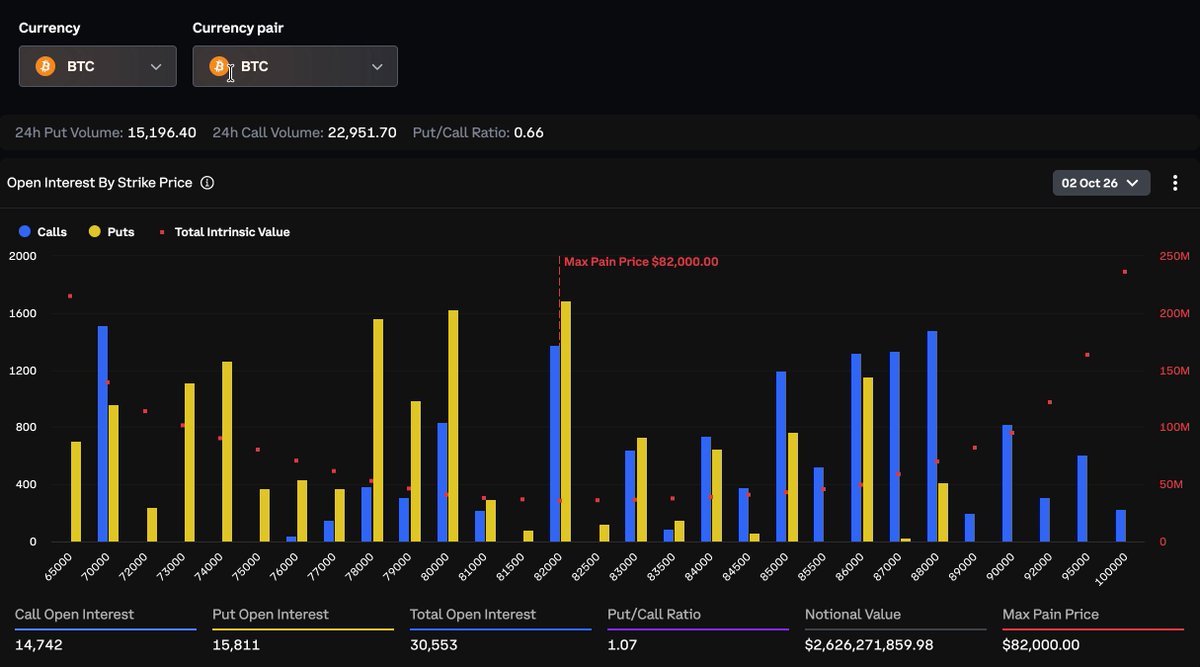The height and width of the screenshot is (667, 1200).
Task: Click the blue Calls bar at strike 95000
Action: [1082, 499]
